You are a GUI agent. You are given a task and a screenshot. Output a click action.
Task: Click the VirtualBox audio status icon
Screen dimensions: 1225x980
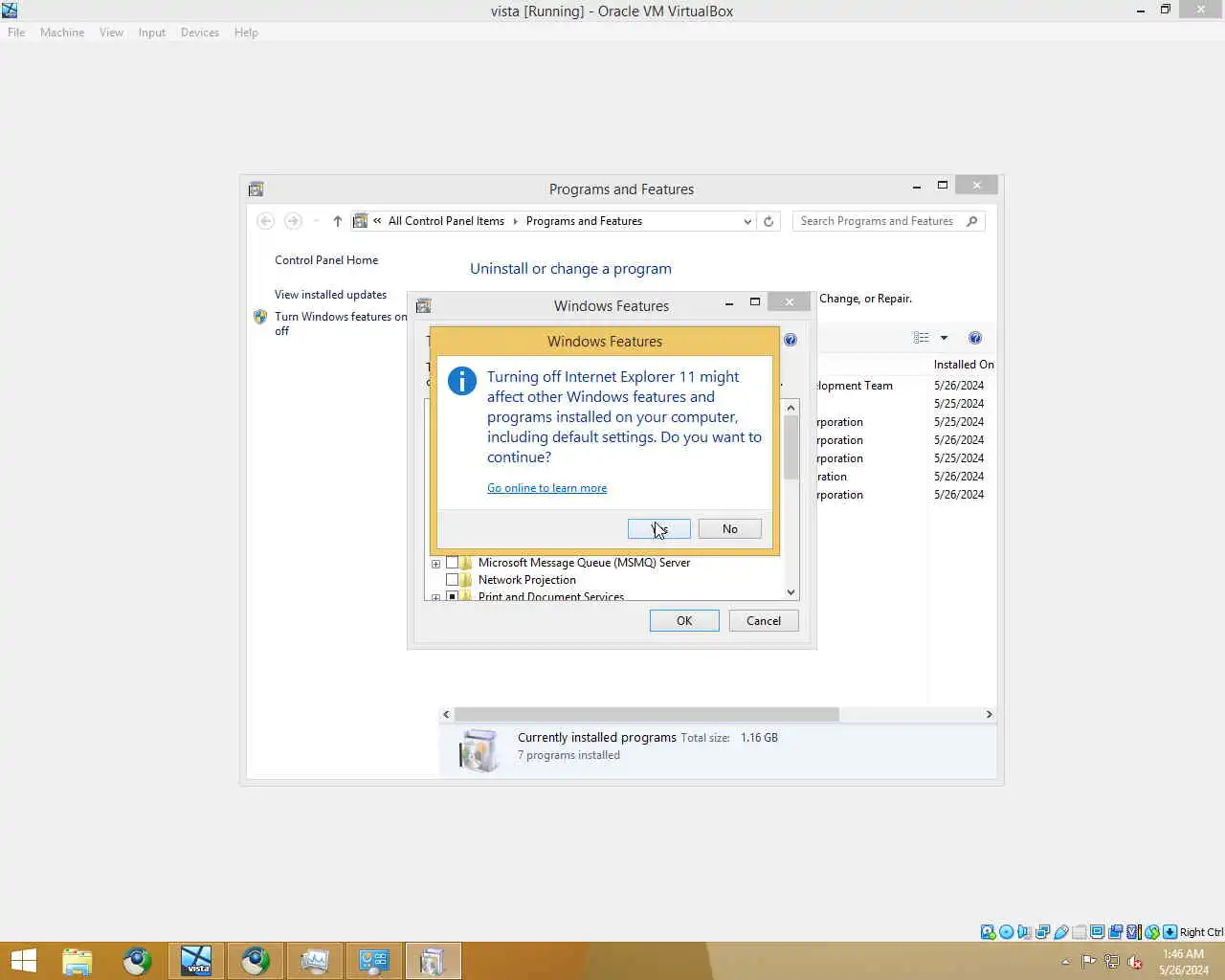pos(1024,932)
